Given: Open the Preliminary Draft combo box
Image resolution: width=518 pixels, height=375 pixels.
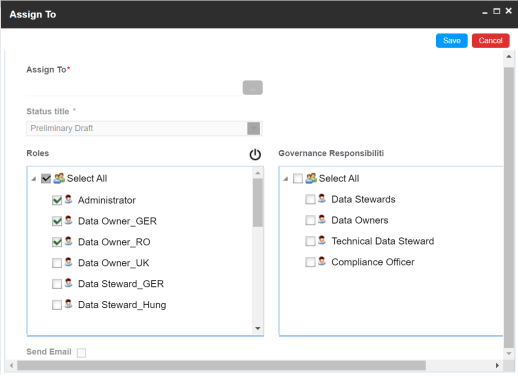Looking at the screenshot, I should point(144,128).
